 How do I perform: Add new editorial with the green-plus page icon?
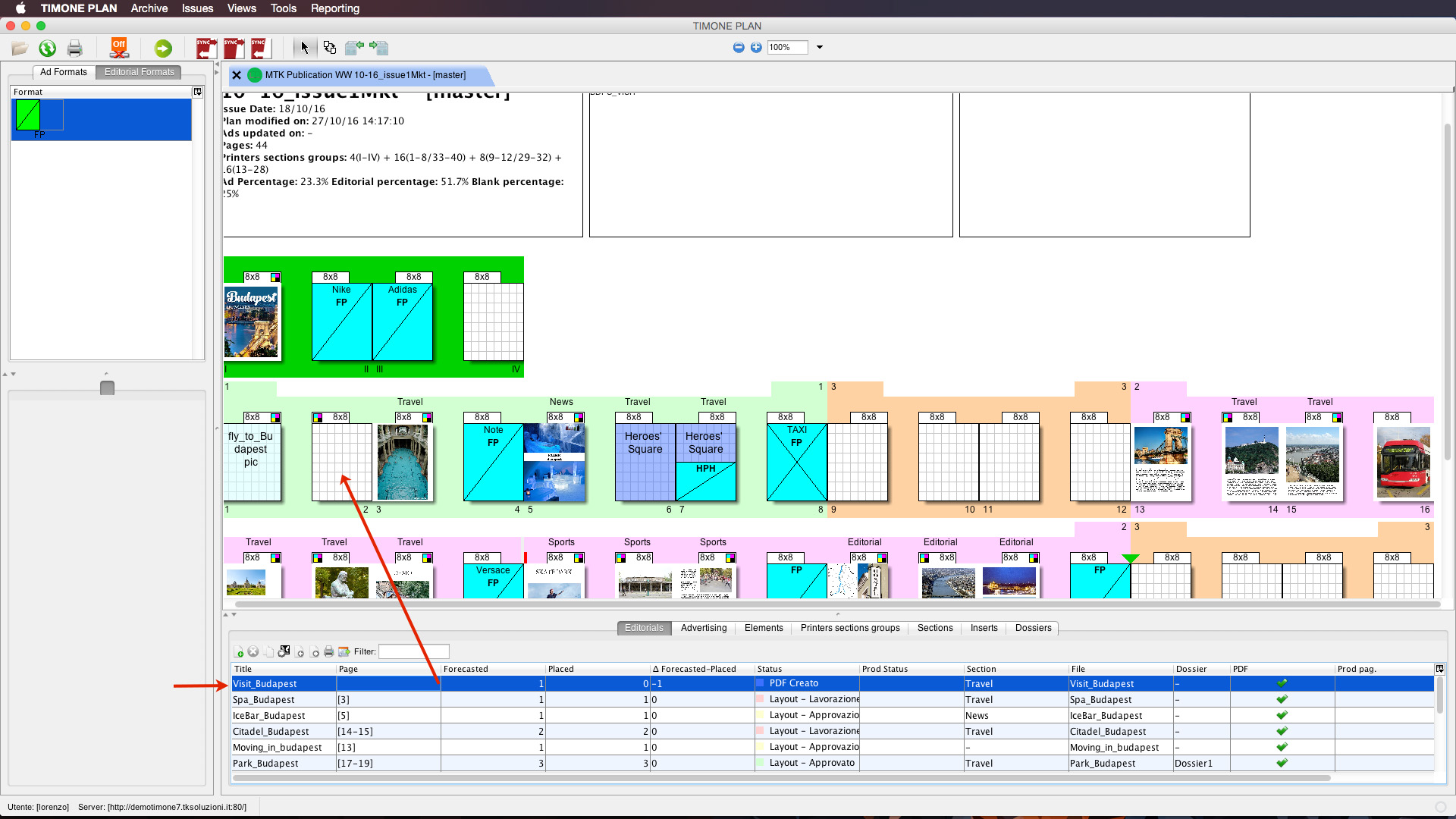click(x=239, y=651)
